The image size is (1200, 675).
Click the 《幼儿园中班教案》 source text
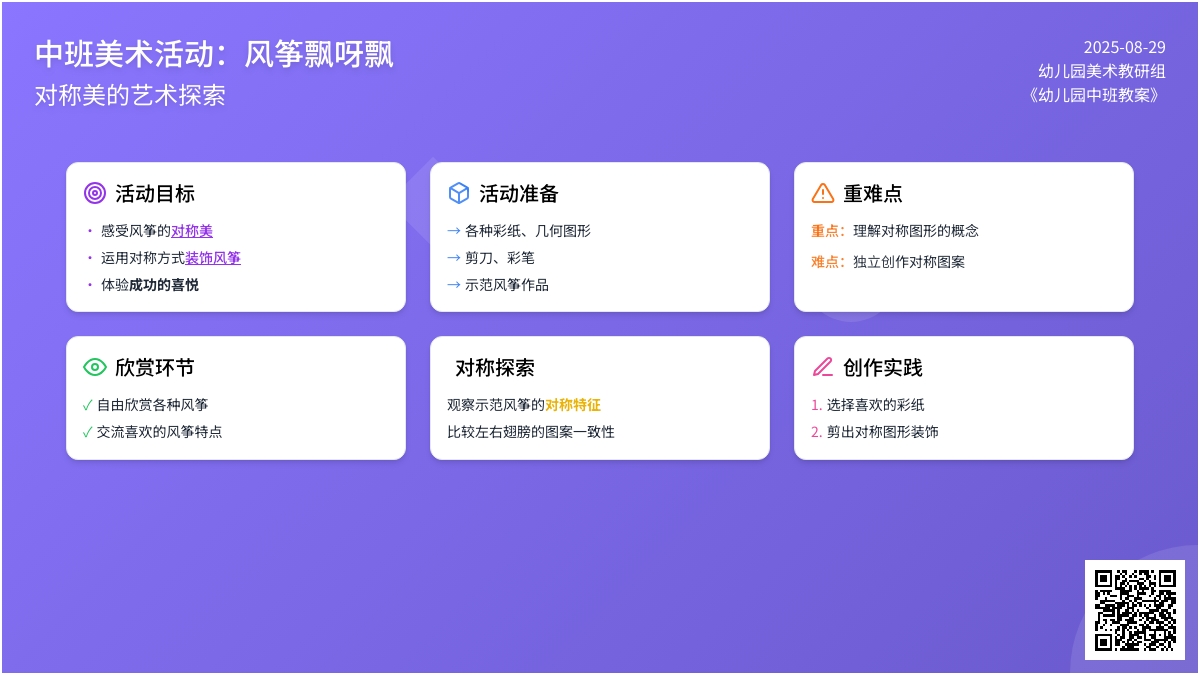(1096, 95)
